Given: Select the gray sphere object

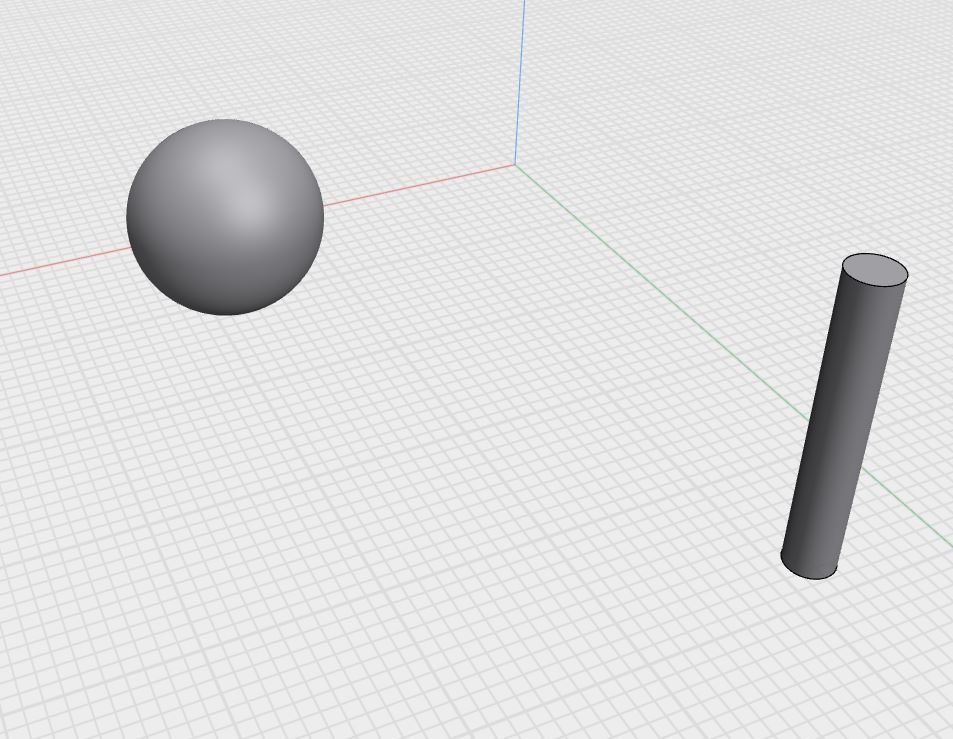Looking at the screenshot, I should pos(225,217).
